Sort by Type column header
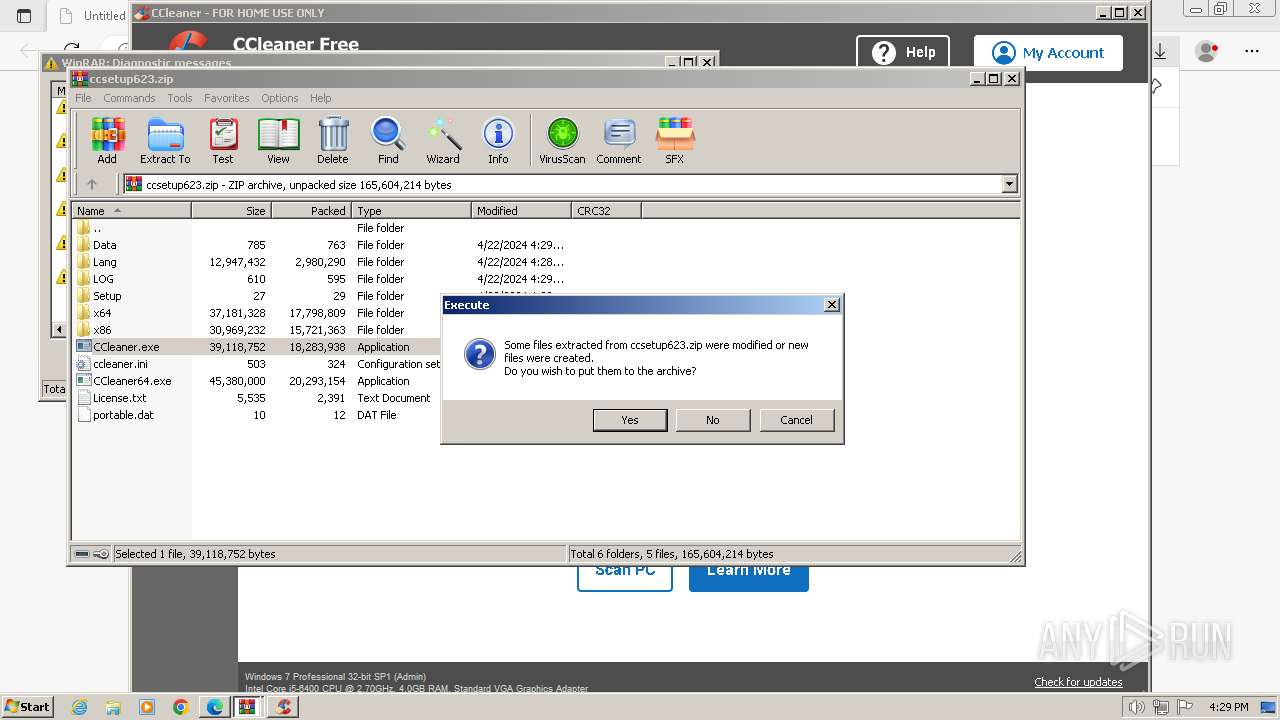The image size is (1280, 720). 411,211
